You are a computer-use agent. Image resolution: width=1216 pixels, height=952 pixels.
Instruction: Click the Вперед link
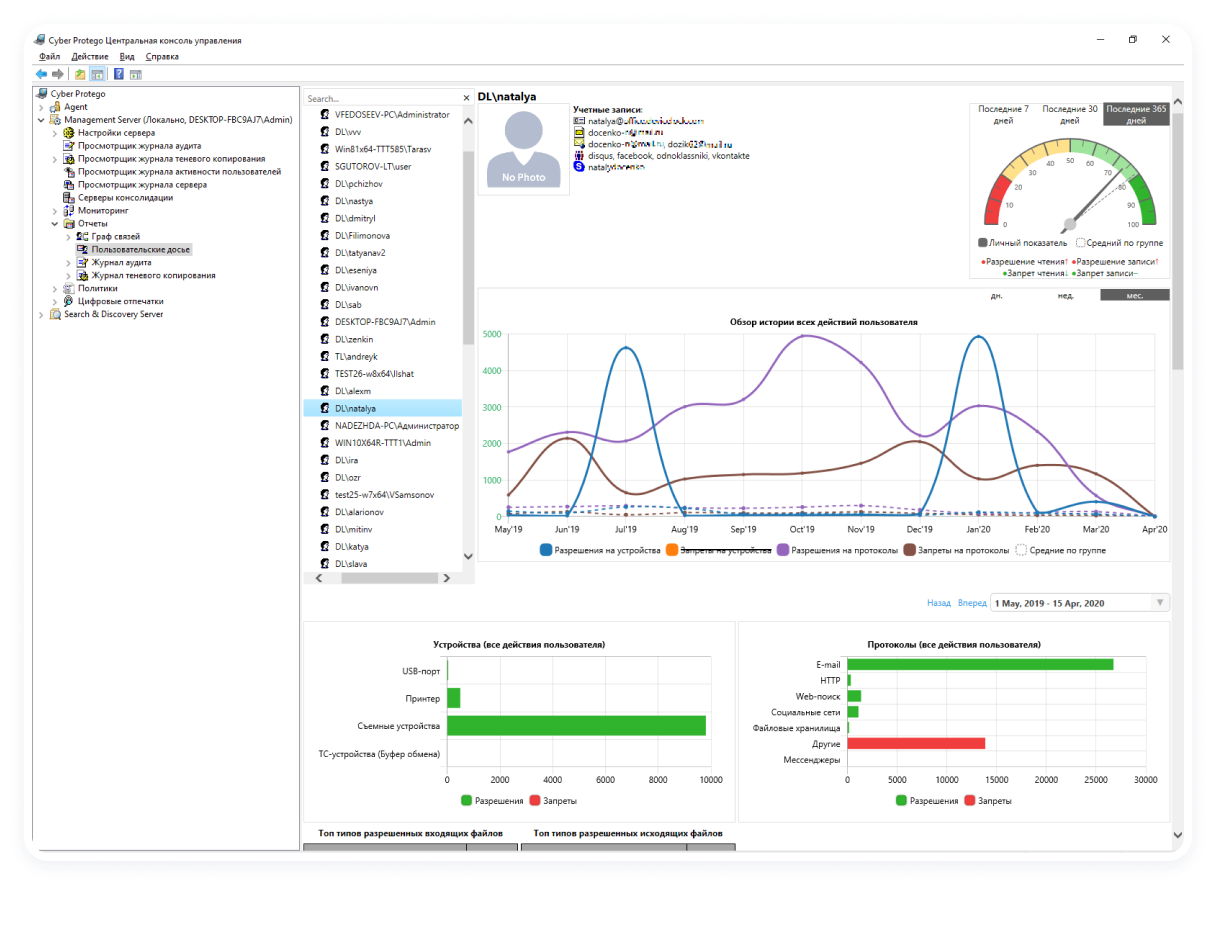(971, 603)
